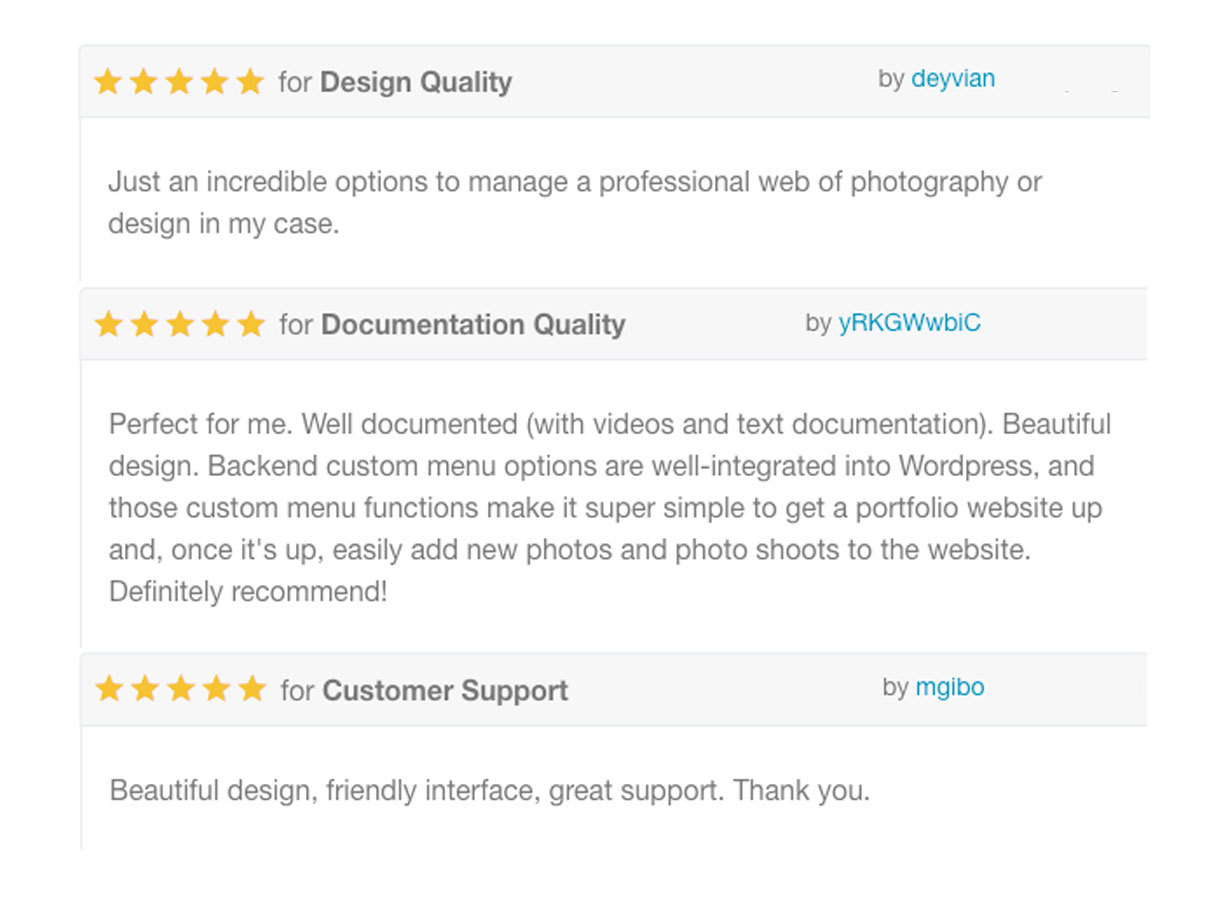This screenshot has height=902, width=1232.
Task: Open the deyvian user profile link
Action: (953, 79)
